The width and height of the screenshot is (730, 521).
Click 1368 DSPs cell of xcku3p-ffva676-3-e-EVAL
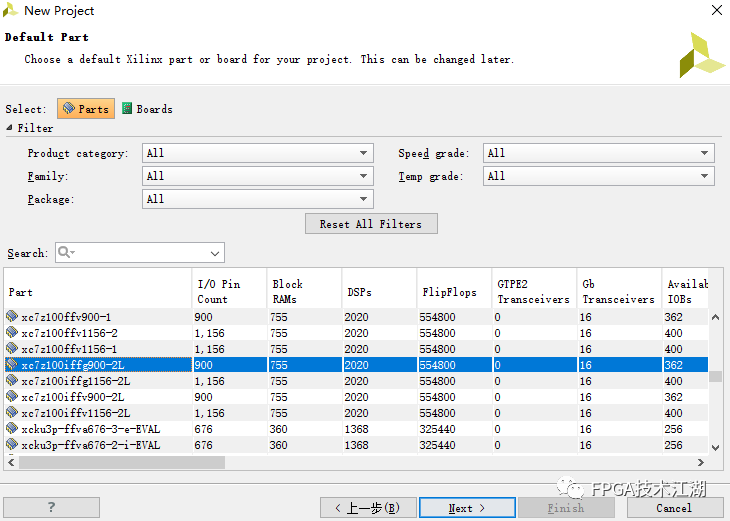tap(356, 429)
